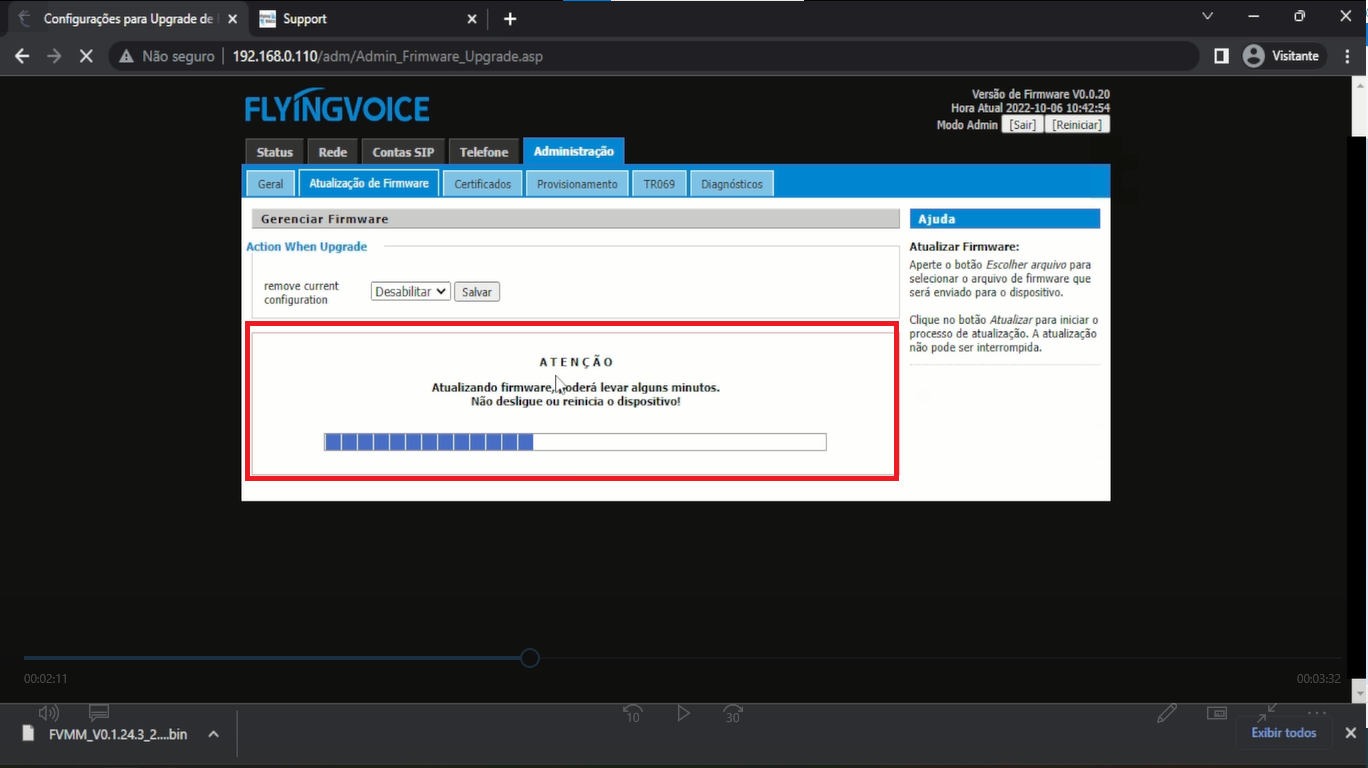Image resolution: width=1368 pixels, height=768 pixels.
Task: Open the browser side panel icon
Action: tap(1221, 57)
